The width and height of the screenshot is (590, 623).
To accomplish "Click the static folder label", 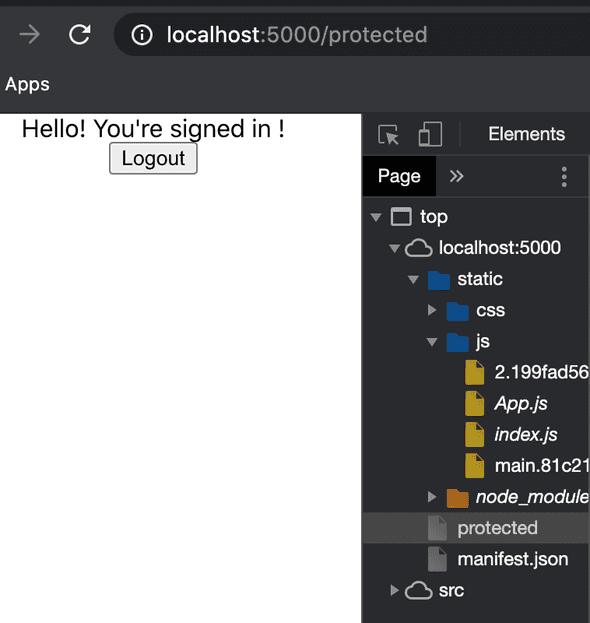I will tap(480, 279).
